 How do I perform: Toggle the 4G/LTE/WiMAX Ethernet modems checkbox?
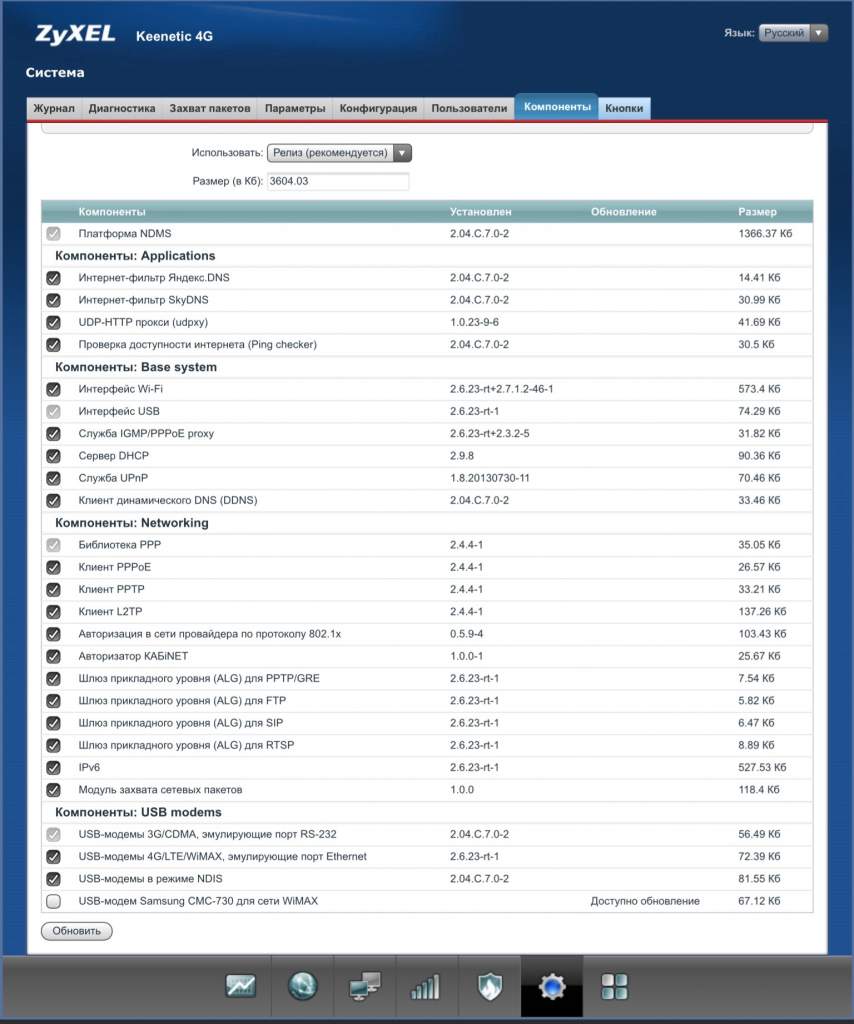coord(54,857)
